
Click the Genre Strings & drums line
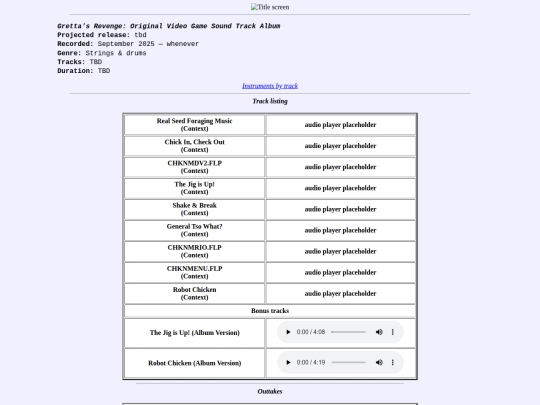102,53
